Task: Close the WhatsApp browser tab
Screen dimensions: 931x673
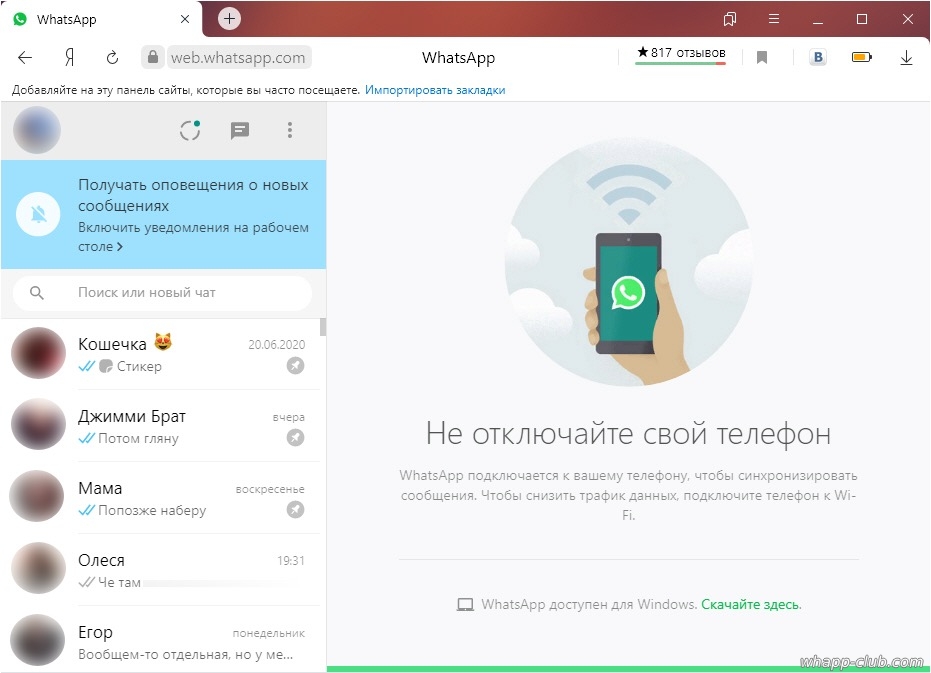Action: 185,19
